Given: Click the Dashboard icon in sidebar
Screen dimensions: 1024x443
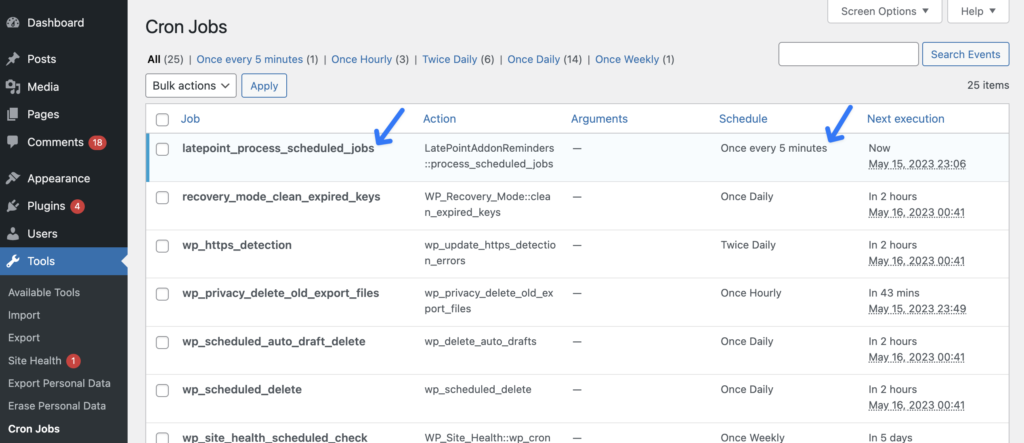Looking at the screenshot, I should coord(12,22).
